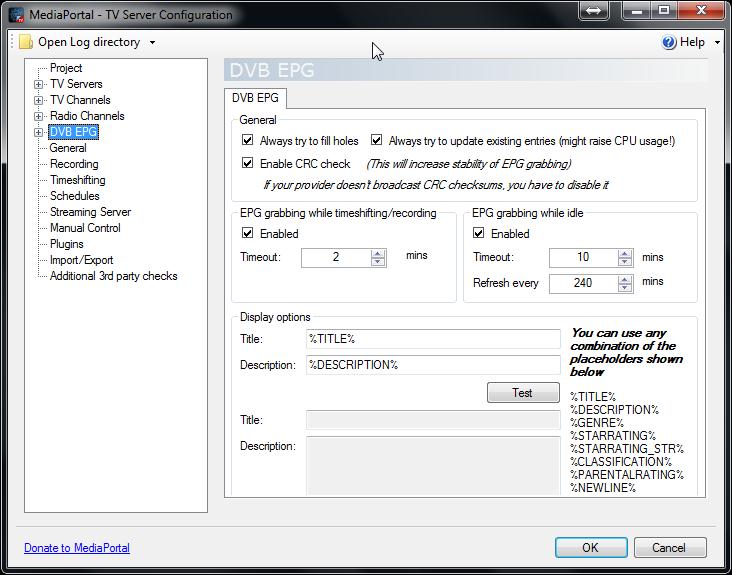Click the Description format field with %DESCRIPTION%
Screen dimensions: 732x575
point(433,365)
